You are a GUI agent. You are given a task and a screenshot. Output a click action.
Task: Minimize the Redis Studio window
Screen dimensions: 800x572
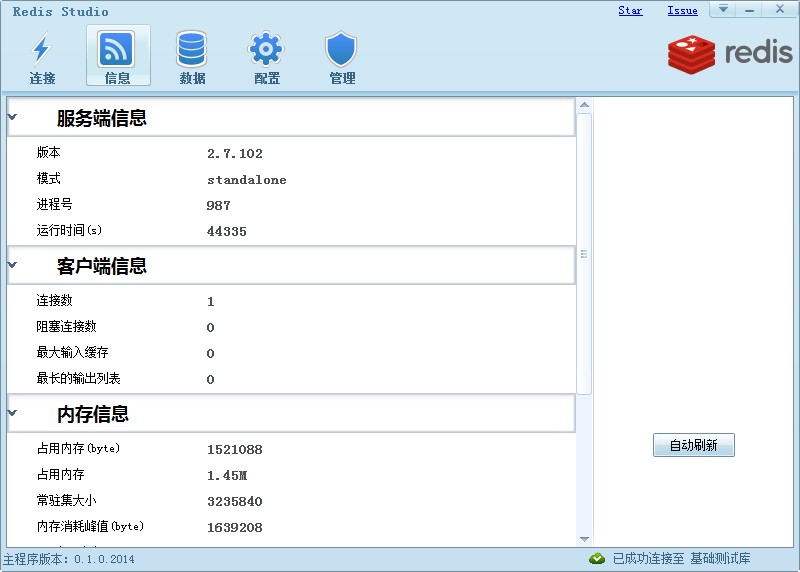click(x=749, y=10)
